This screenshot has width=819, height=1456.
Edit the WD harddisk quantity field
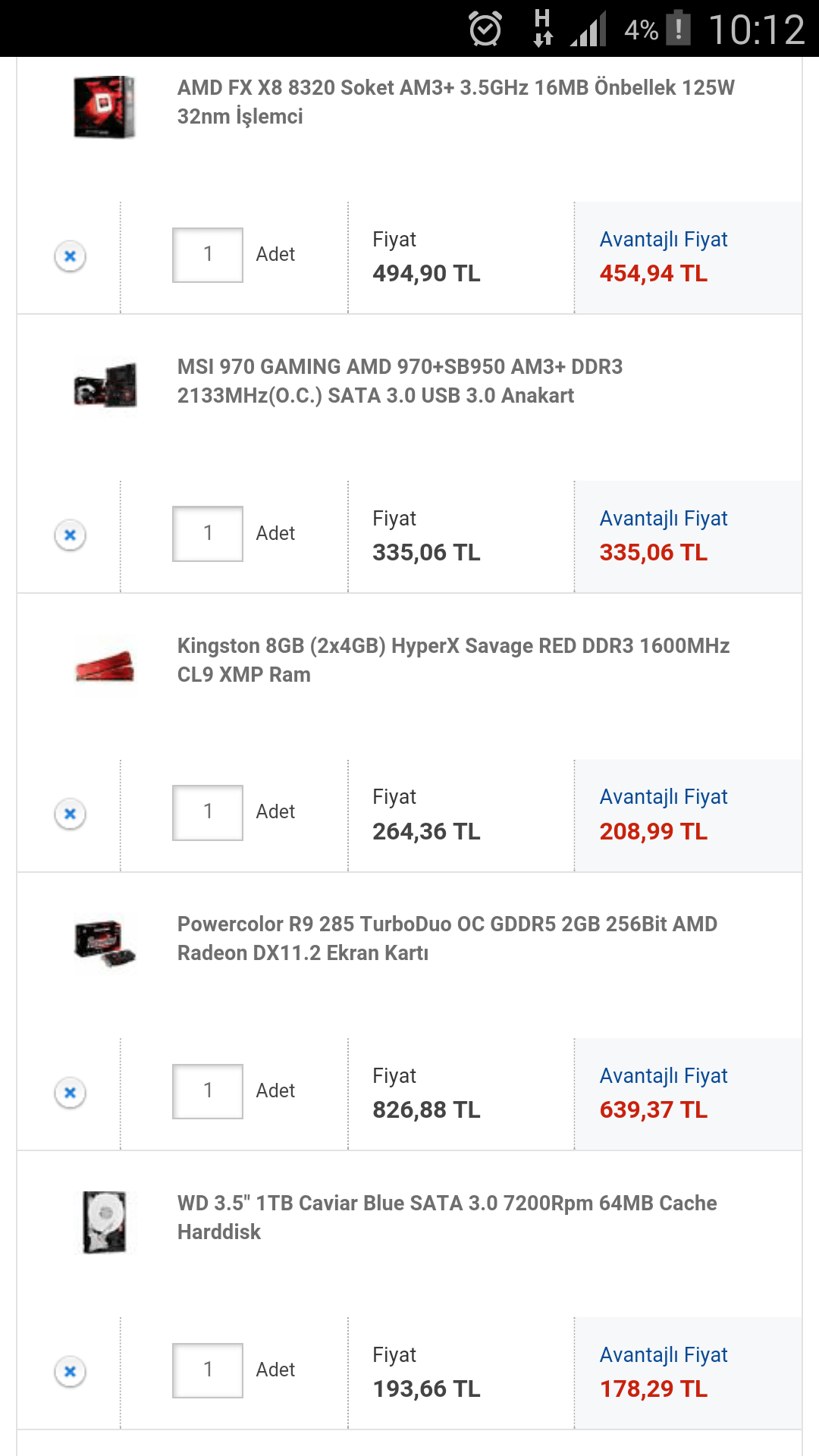[x=208, y=1370]
